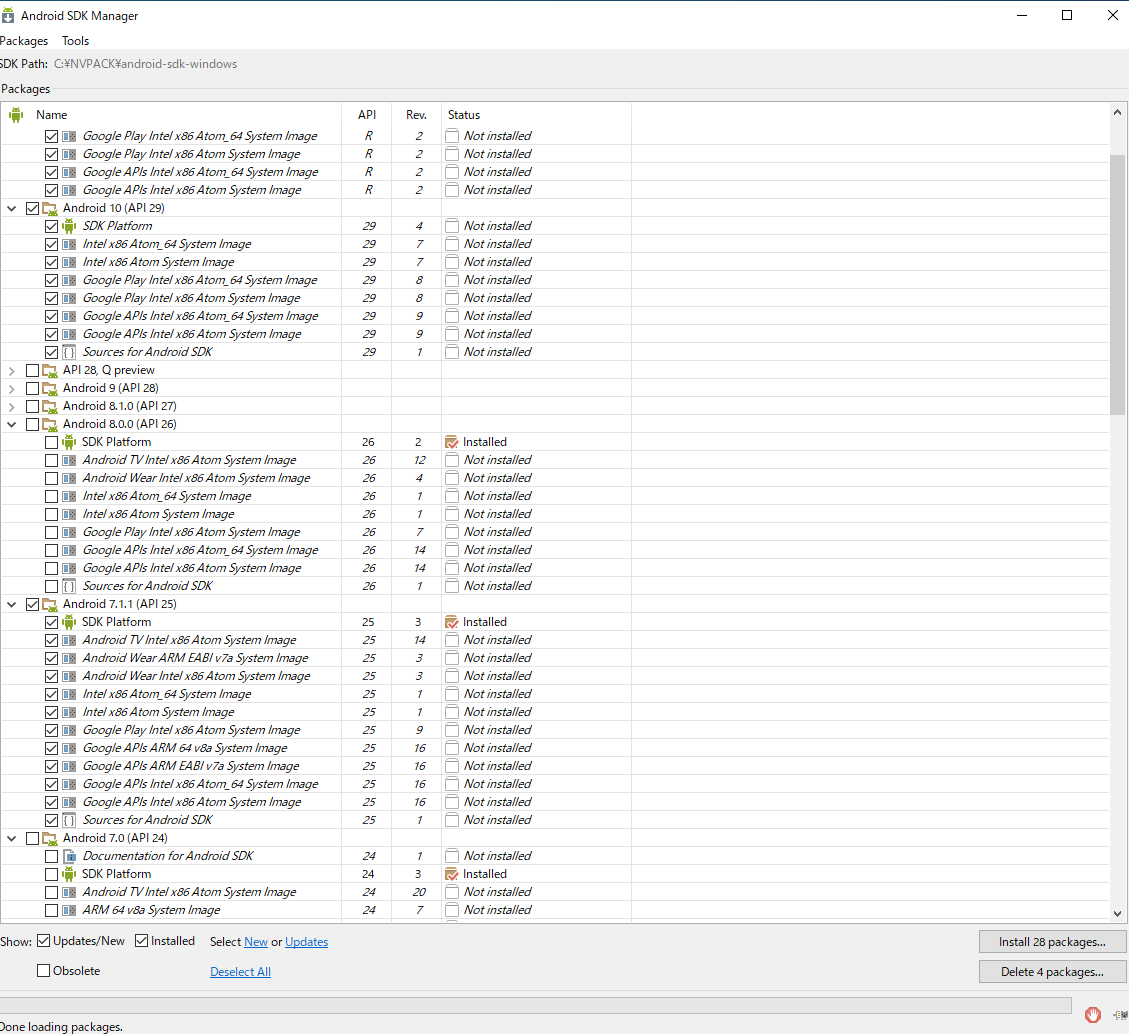
Task: Enable the Obsolete filter checkbox
Action: coord(44,970)
